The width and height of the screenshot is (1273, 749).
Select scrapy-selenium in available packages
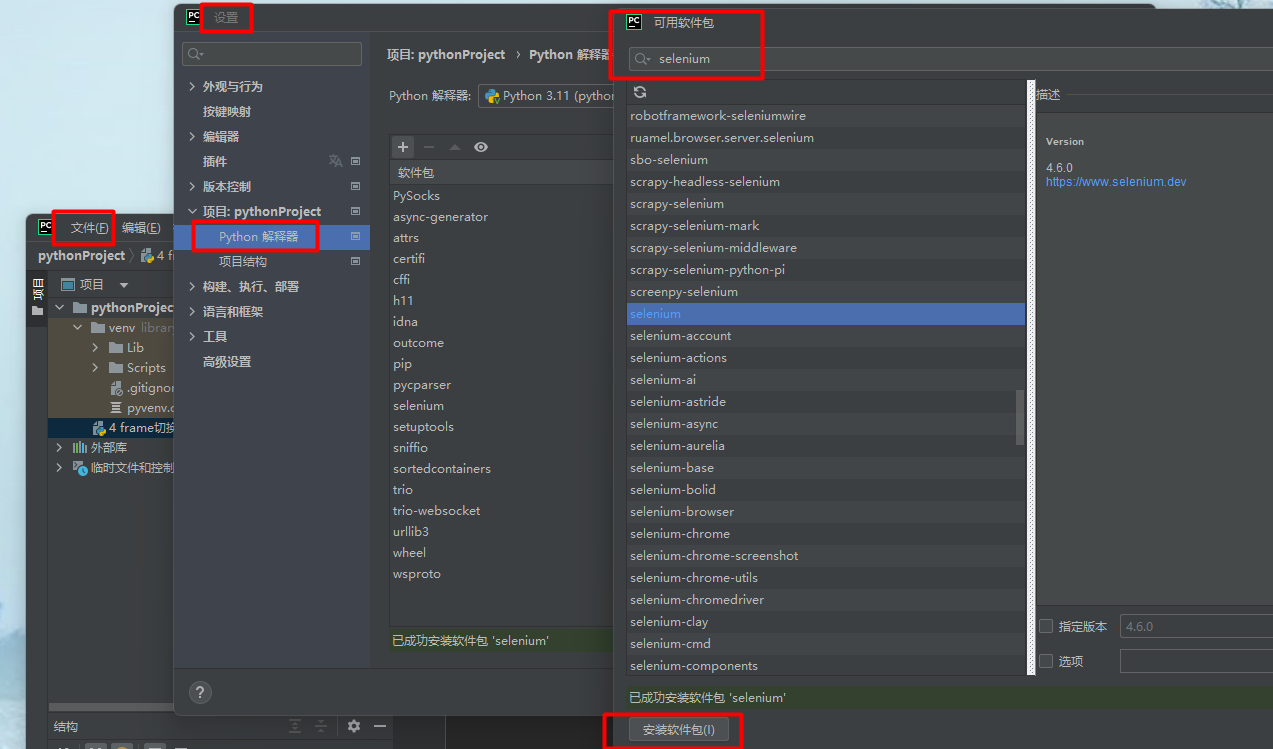826,203
